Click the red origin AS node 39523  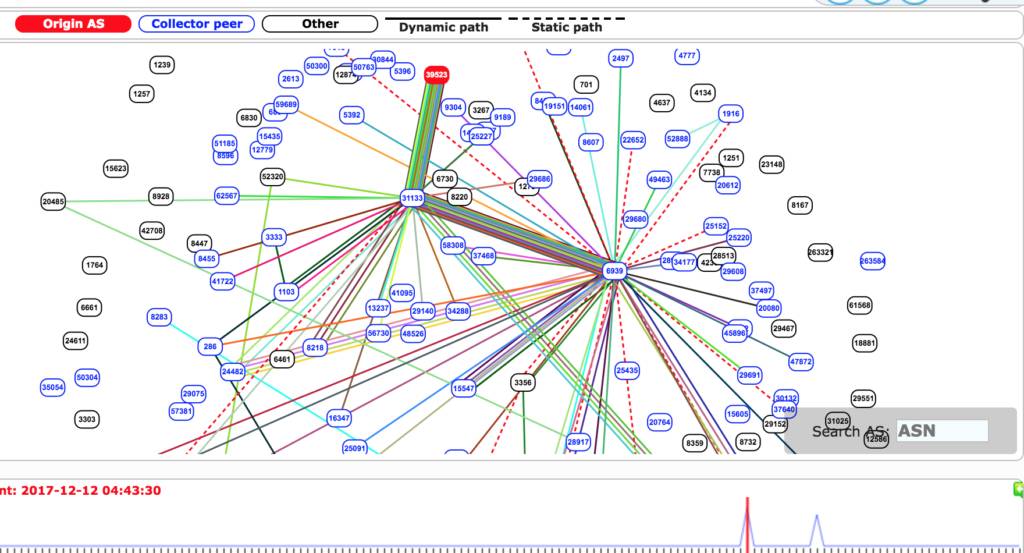point(436,74)
